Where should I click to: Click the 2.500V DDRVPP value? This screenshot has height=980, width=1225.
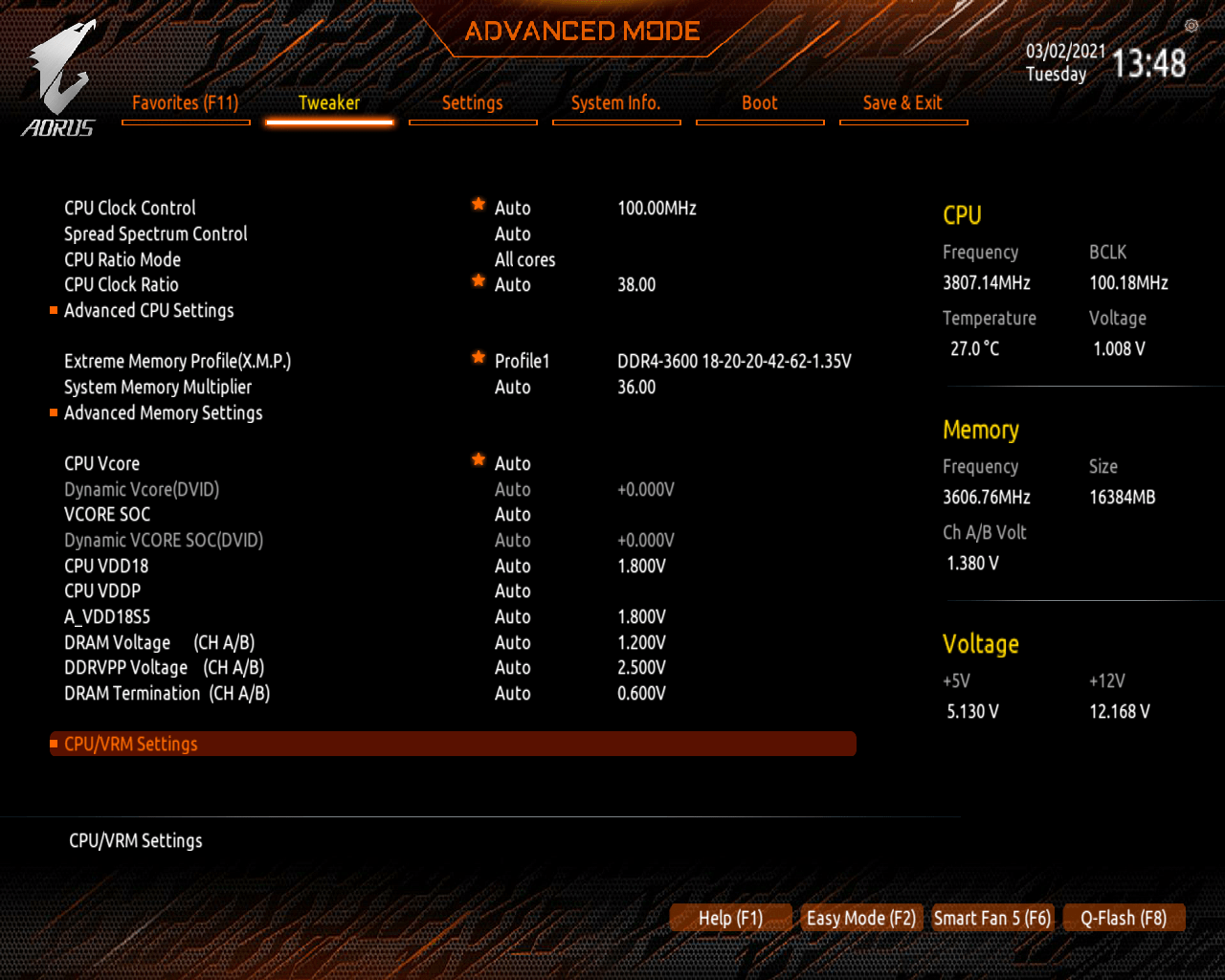(x=642, y=667)
